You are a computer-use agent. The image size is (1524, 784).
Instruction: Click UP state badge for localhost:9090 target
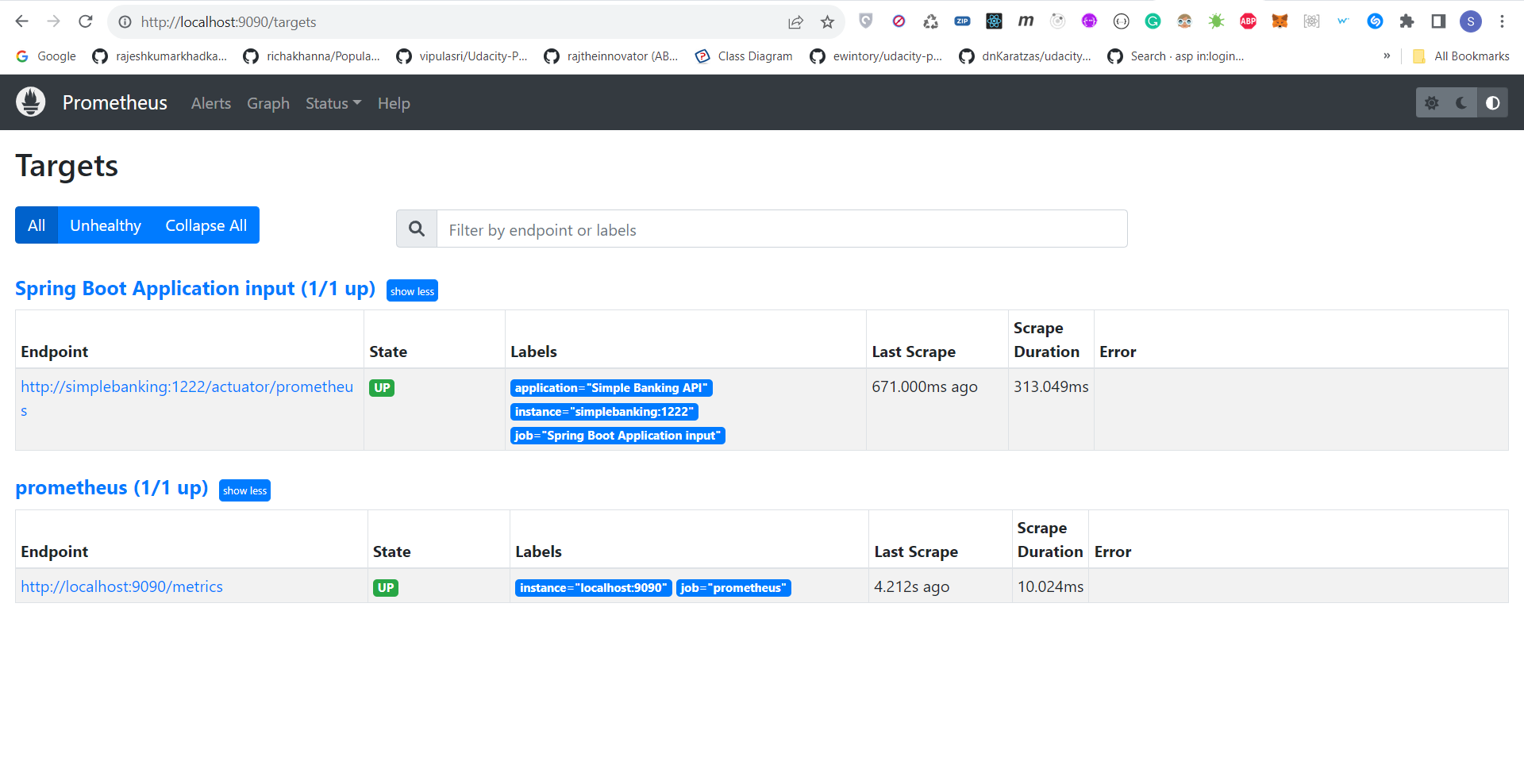click(x=386, y=588)
